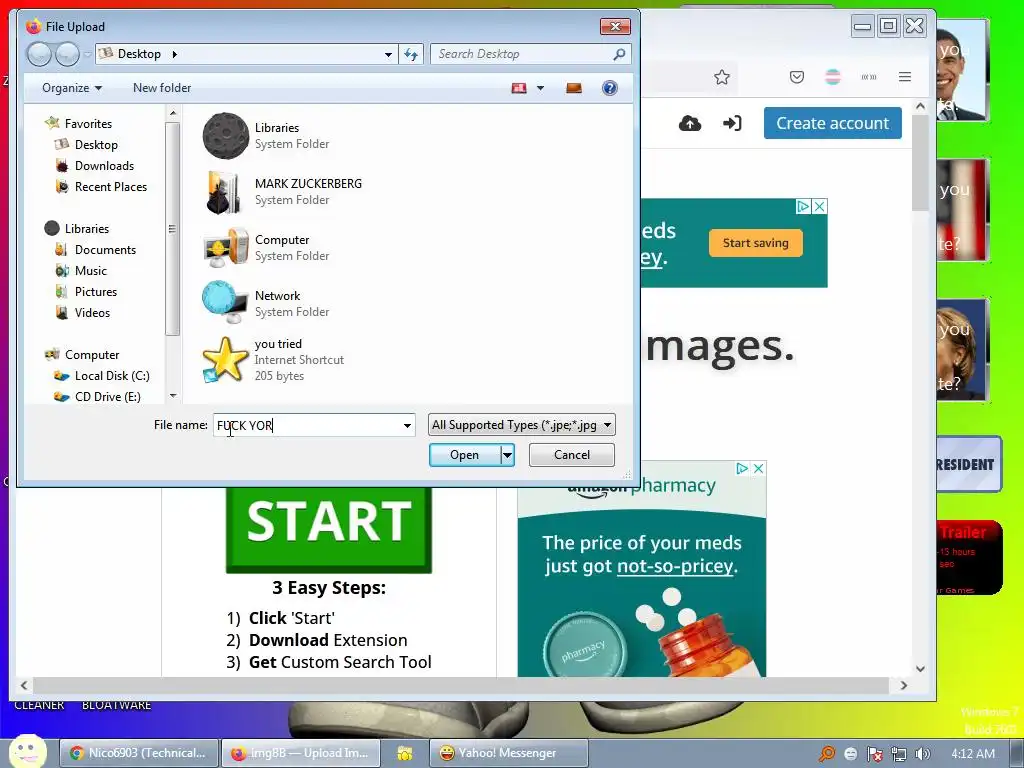Close the Amazon pharmacy ad with X
This screenshot has width=1024, height=768.
[758, 468]
